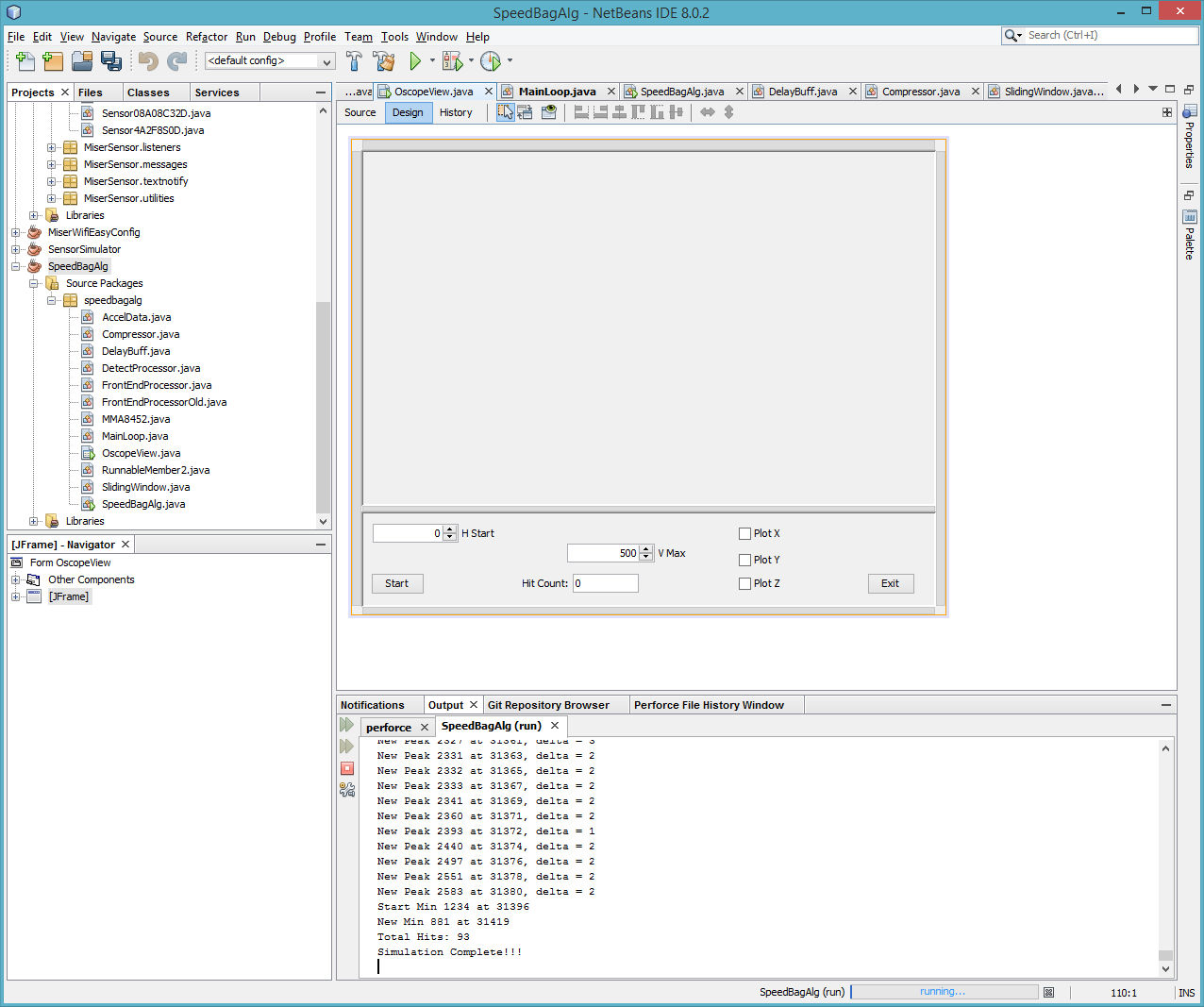Expand the MiserWifiEasyConfig project node
The image size is (1204, 1007).
point(15,232)
